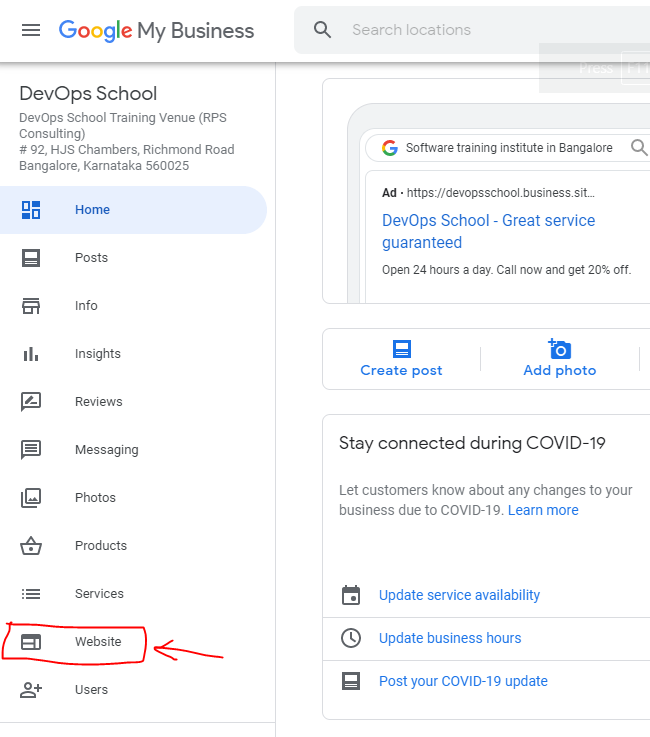The height and width of the screenshot is (737, 650).
Task: Click the Stay connected during COVID-19 heading
Action: coord(472,443)
